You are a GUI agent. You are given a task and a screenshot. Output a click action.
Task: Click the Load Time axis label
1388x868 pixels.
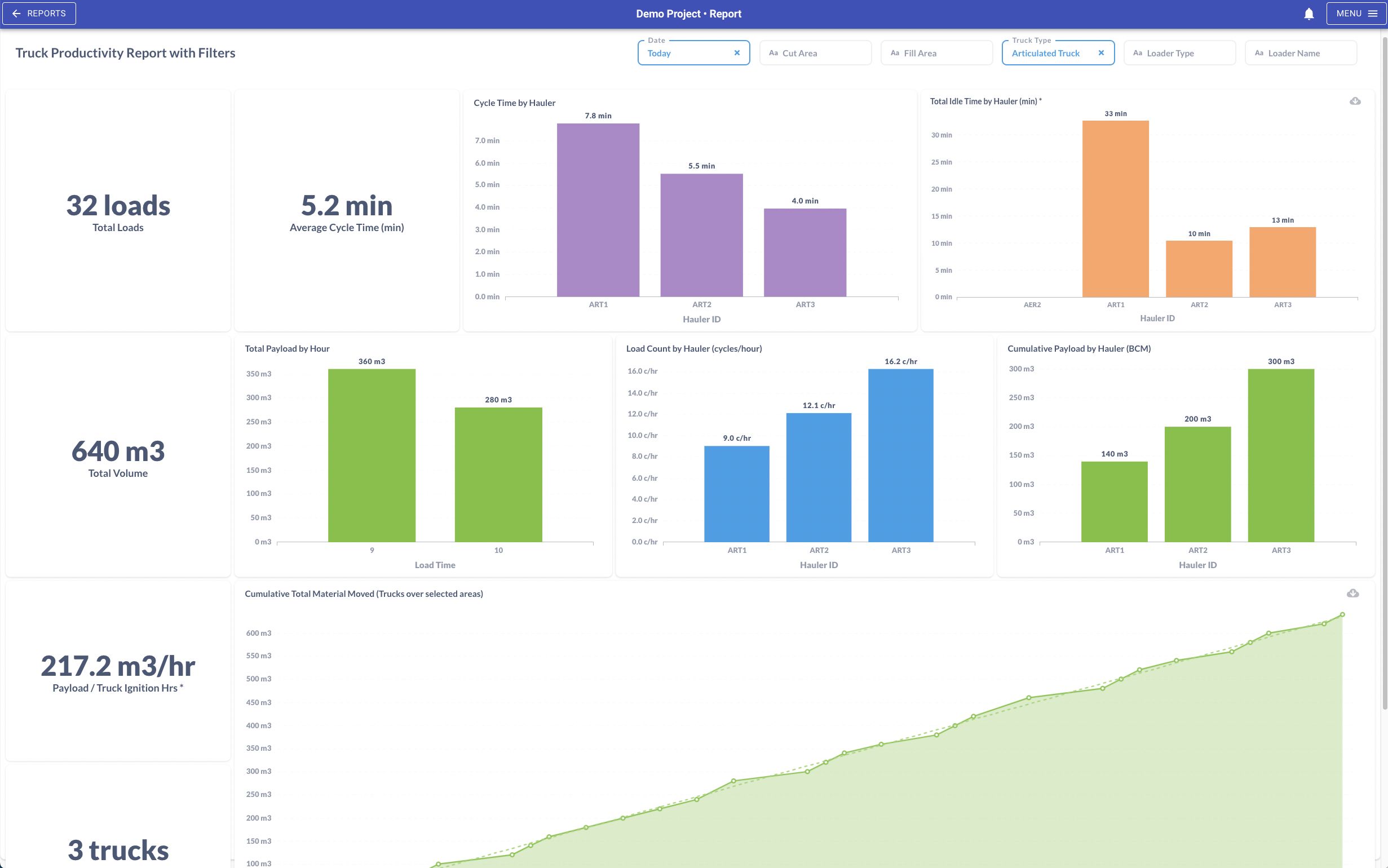pos(435,565)
